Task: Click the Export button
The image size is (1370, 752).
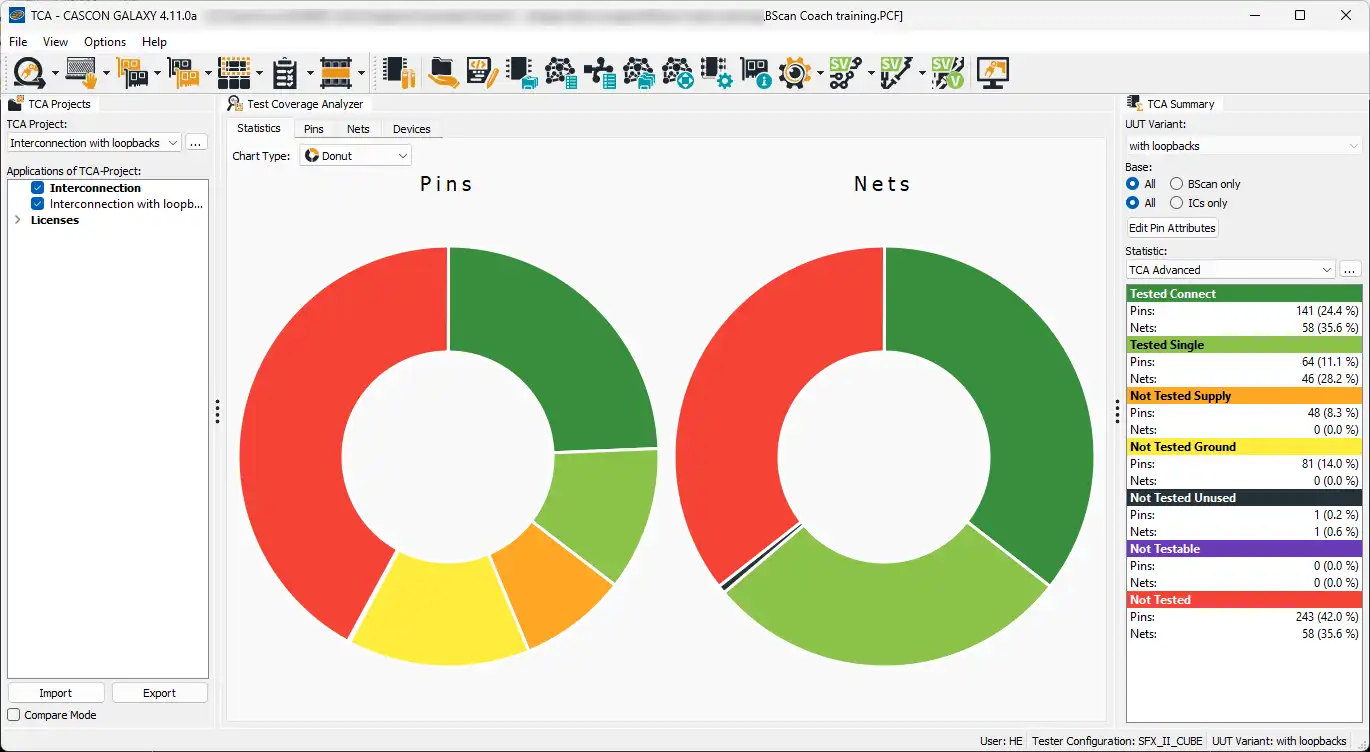Action: 159,693
